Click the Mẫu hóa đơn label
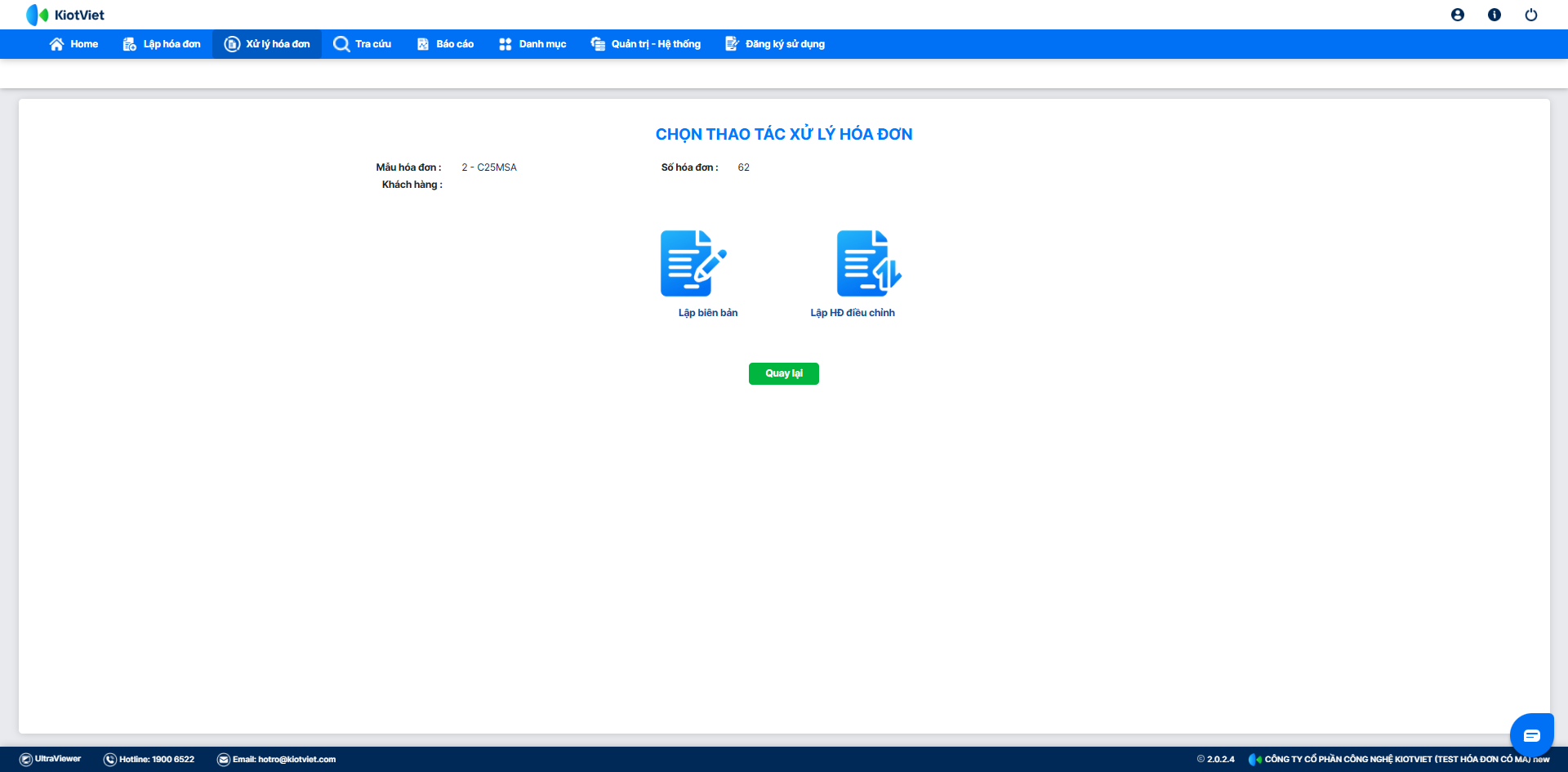 coord(408,167)
